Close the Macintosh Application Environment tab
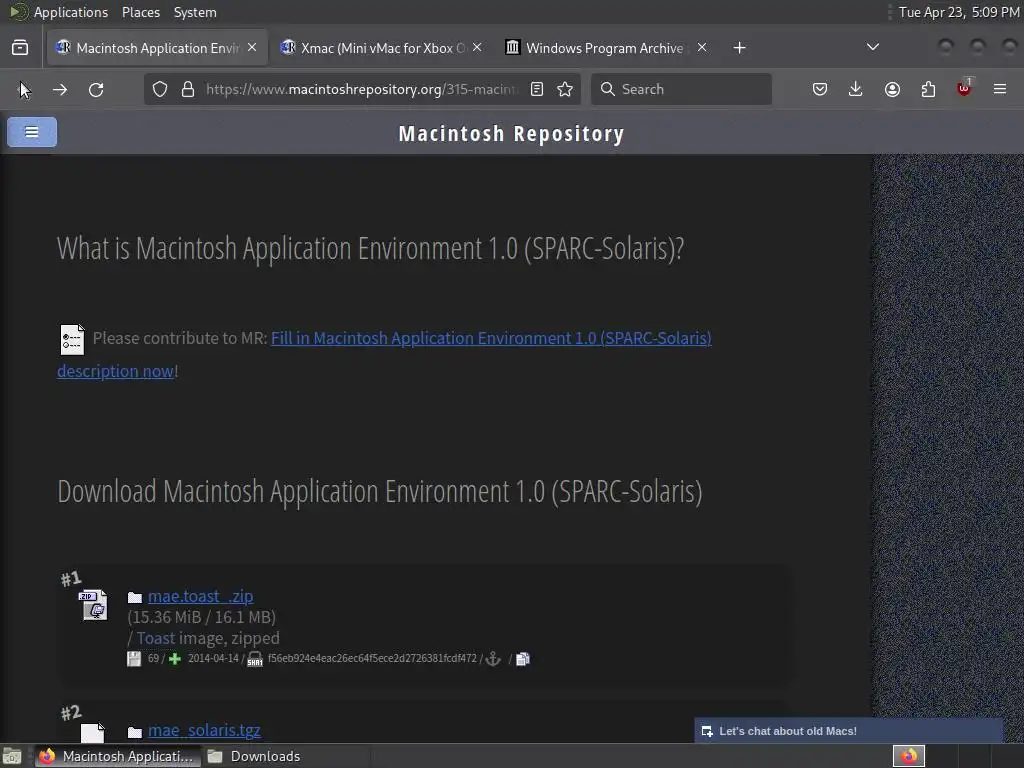This screenshot has height=768, width=1024. (252, 47)
